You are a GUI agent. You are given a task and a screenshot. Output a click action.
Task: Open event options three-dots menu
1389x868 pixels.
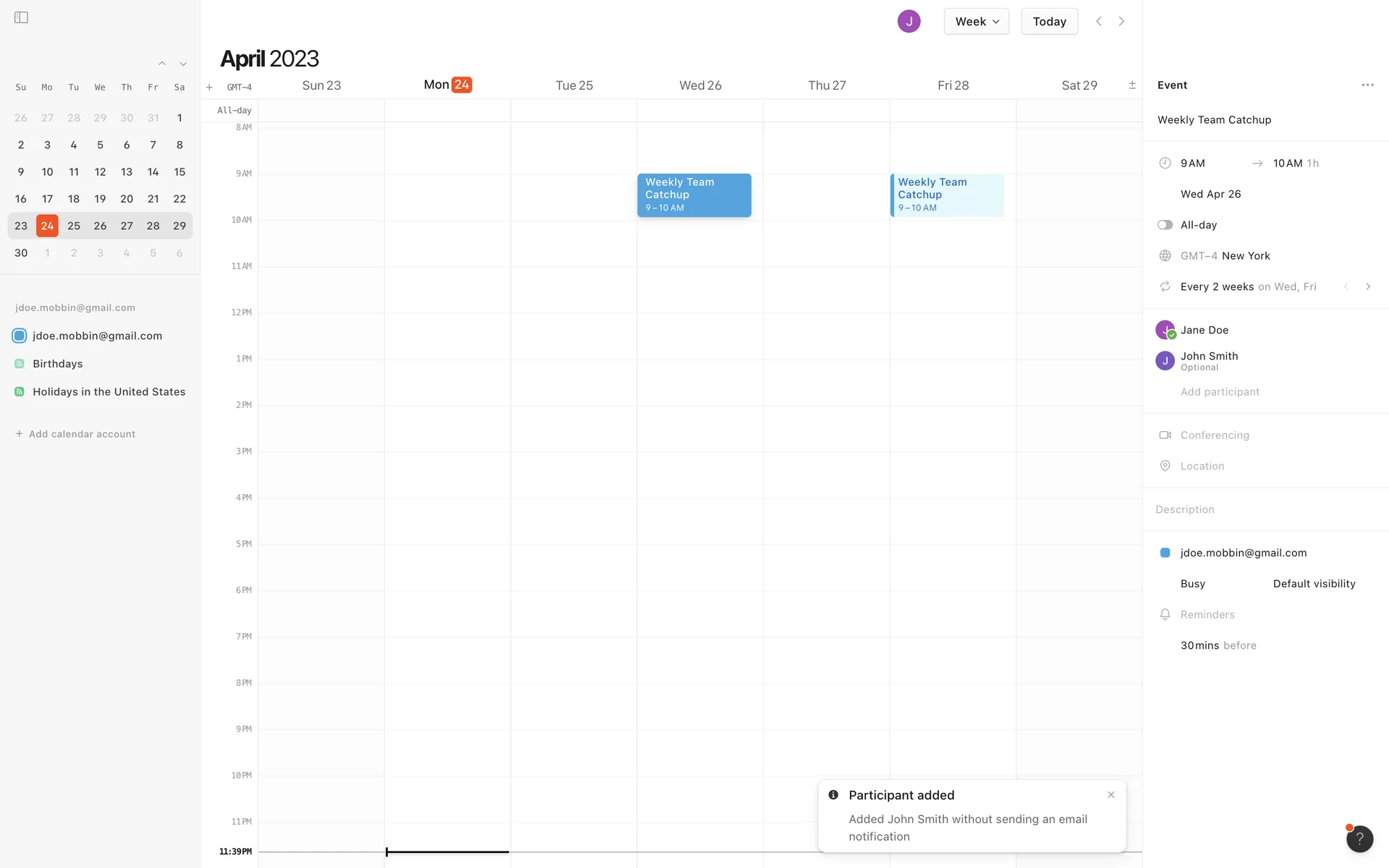click(x=1367, y=85)
